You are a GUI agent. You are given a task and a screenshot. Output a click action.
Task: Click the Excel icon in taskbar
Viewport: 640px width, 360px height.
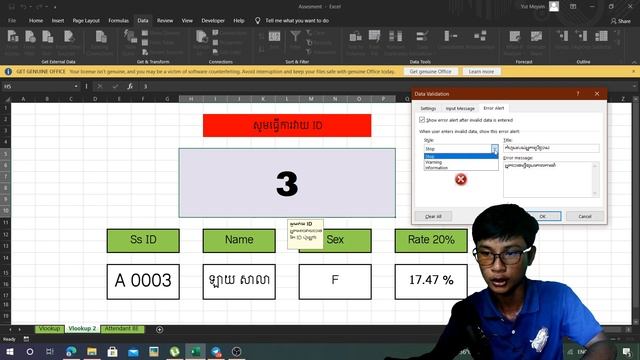[196, 351]
